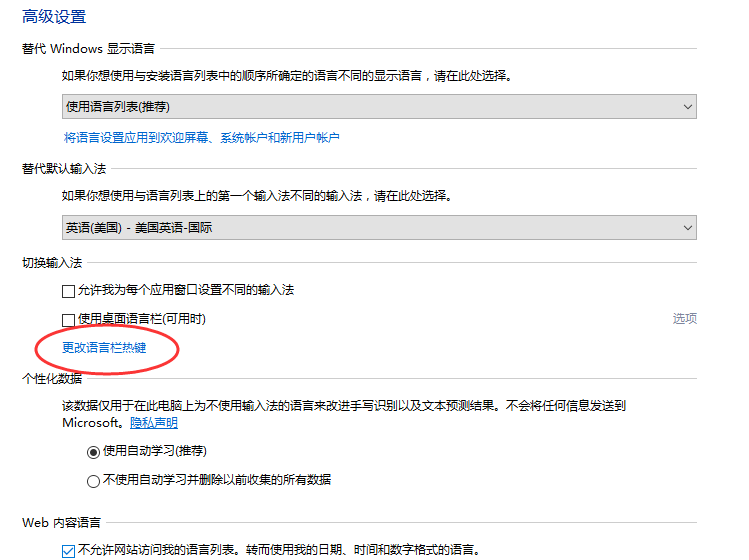Click the 个性化数据 section heading
749x560 pixels.
point(53,378)
